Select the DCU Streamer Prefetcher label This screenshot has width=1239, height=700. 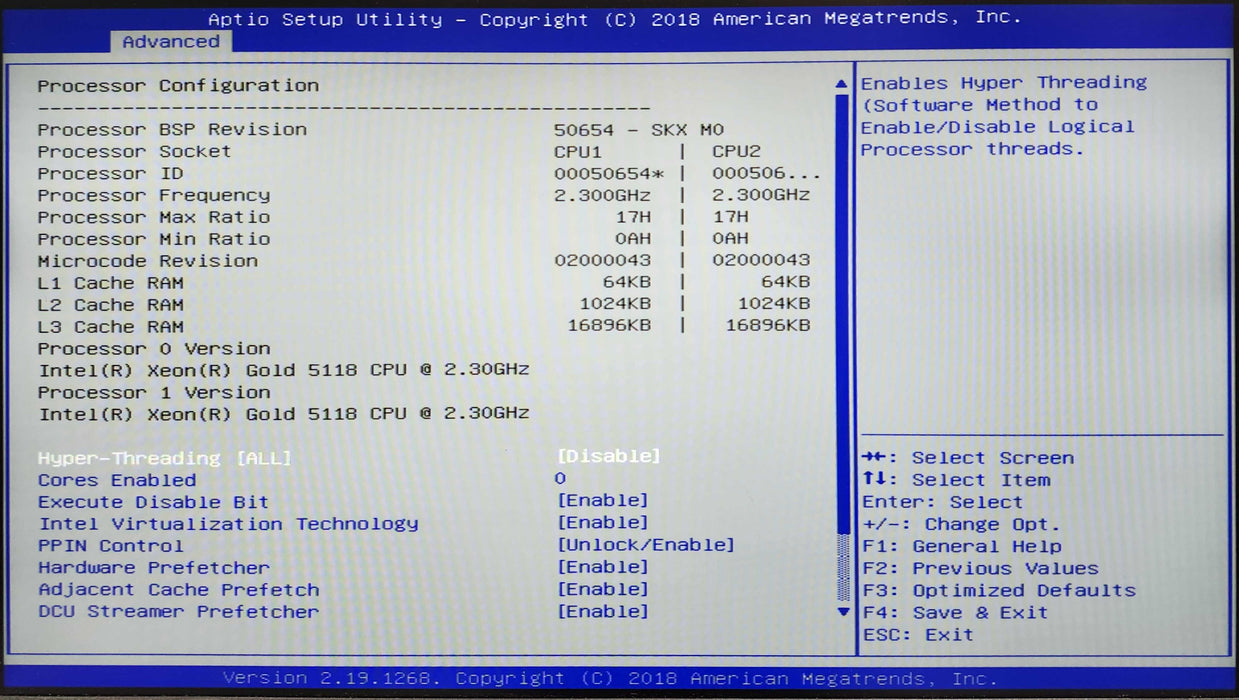(x=178, y=611)
